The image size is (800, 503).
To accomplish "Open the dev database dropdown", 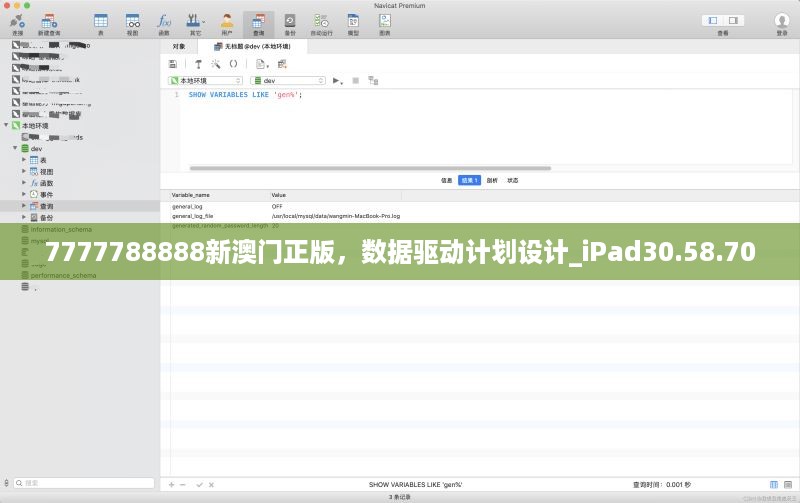I will 288,81.
